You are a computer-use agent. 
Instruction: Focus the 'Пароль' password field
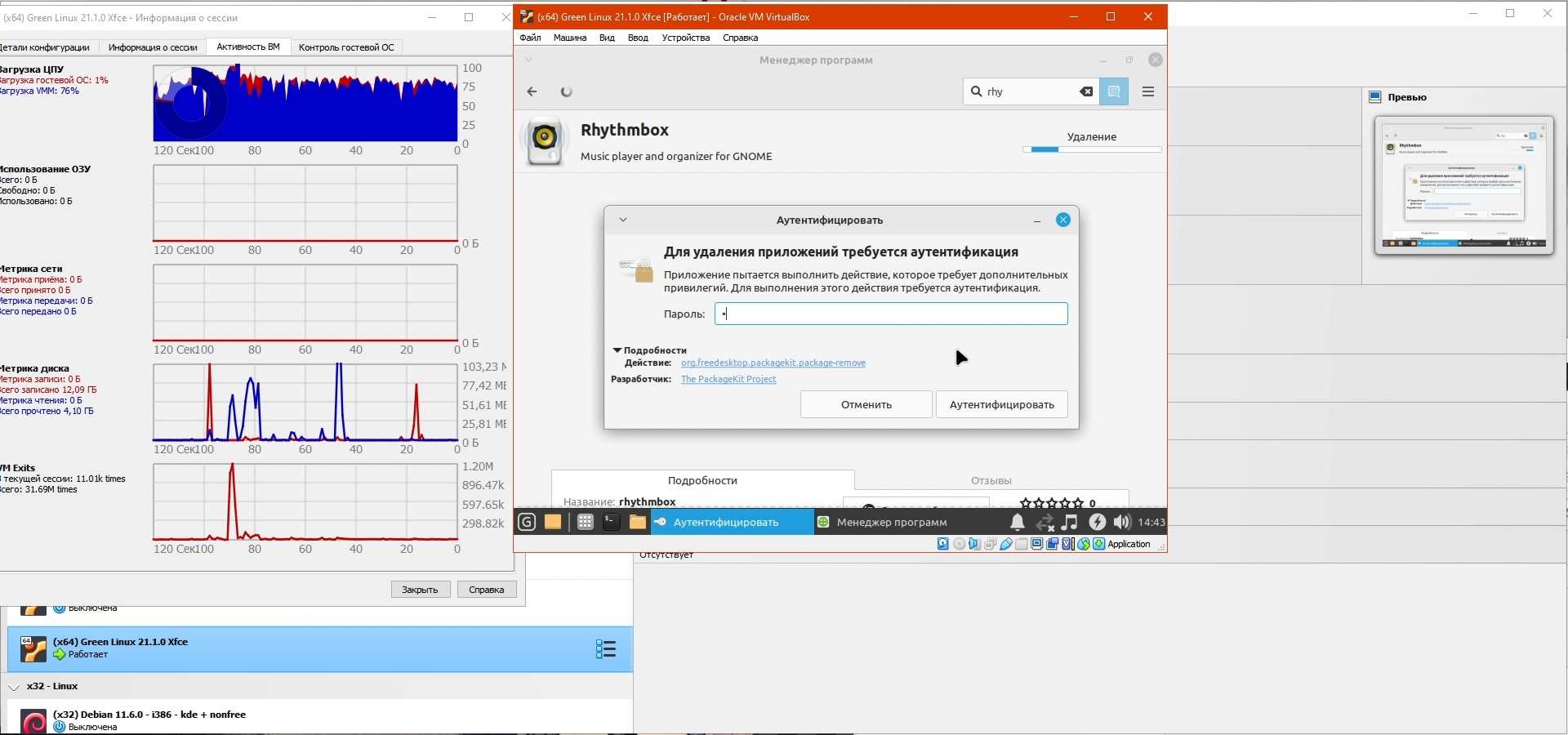click(891, 314)
